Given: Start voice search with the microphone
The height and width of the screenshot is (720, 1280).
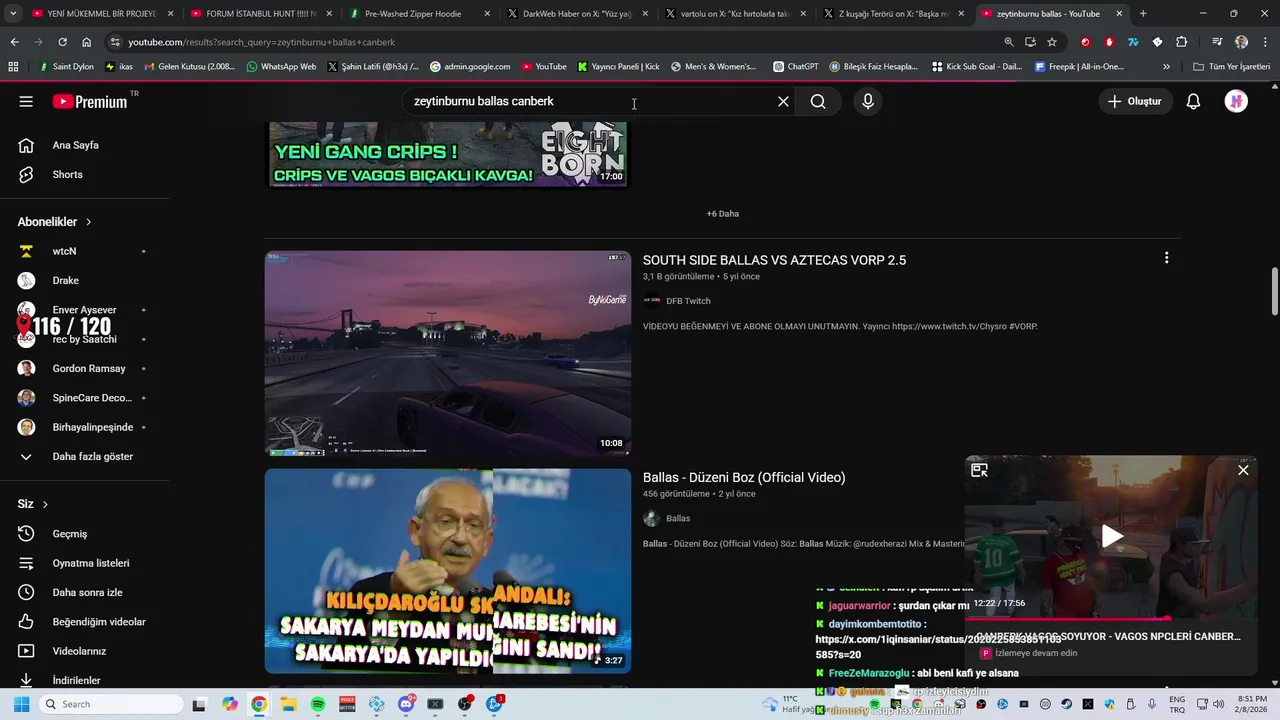Looking at the screenshot, I should [x=868, y=101].
